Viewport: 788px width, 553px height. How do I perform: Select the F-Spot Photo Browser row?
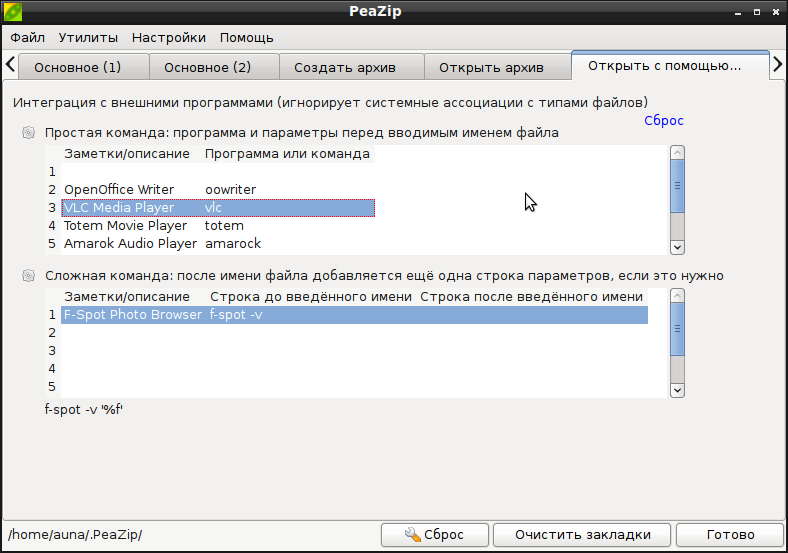(354, 315)
